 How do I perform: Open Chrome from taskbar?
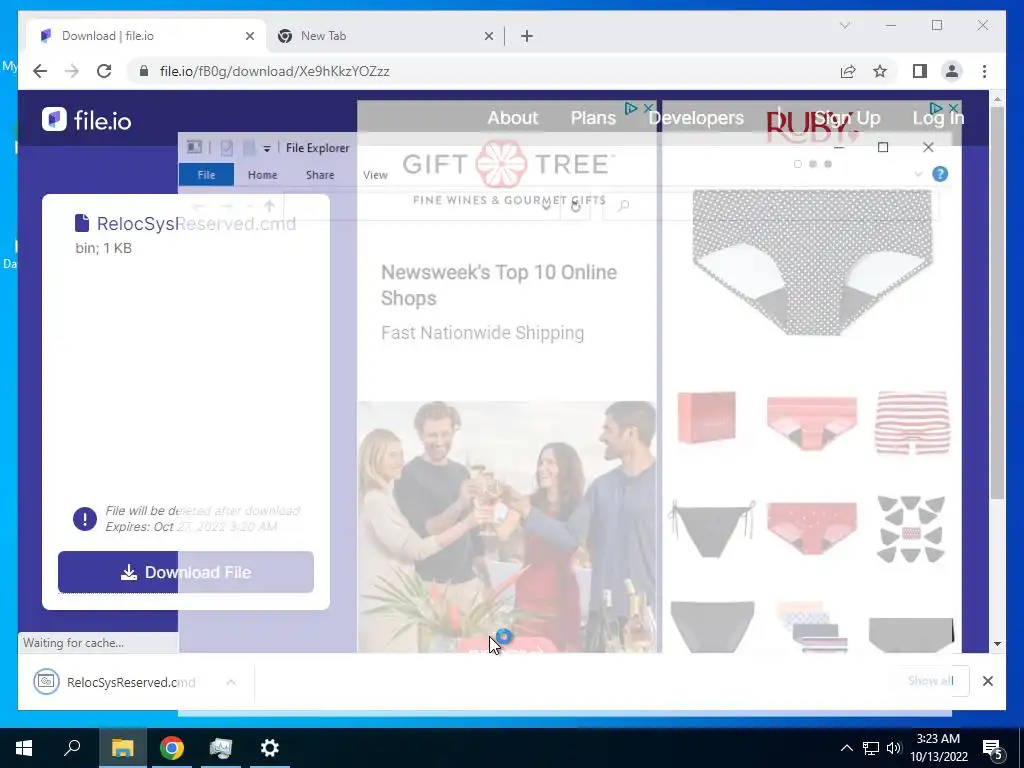[x=172, y=748]
